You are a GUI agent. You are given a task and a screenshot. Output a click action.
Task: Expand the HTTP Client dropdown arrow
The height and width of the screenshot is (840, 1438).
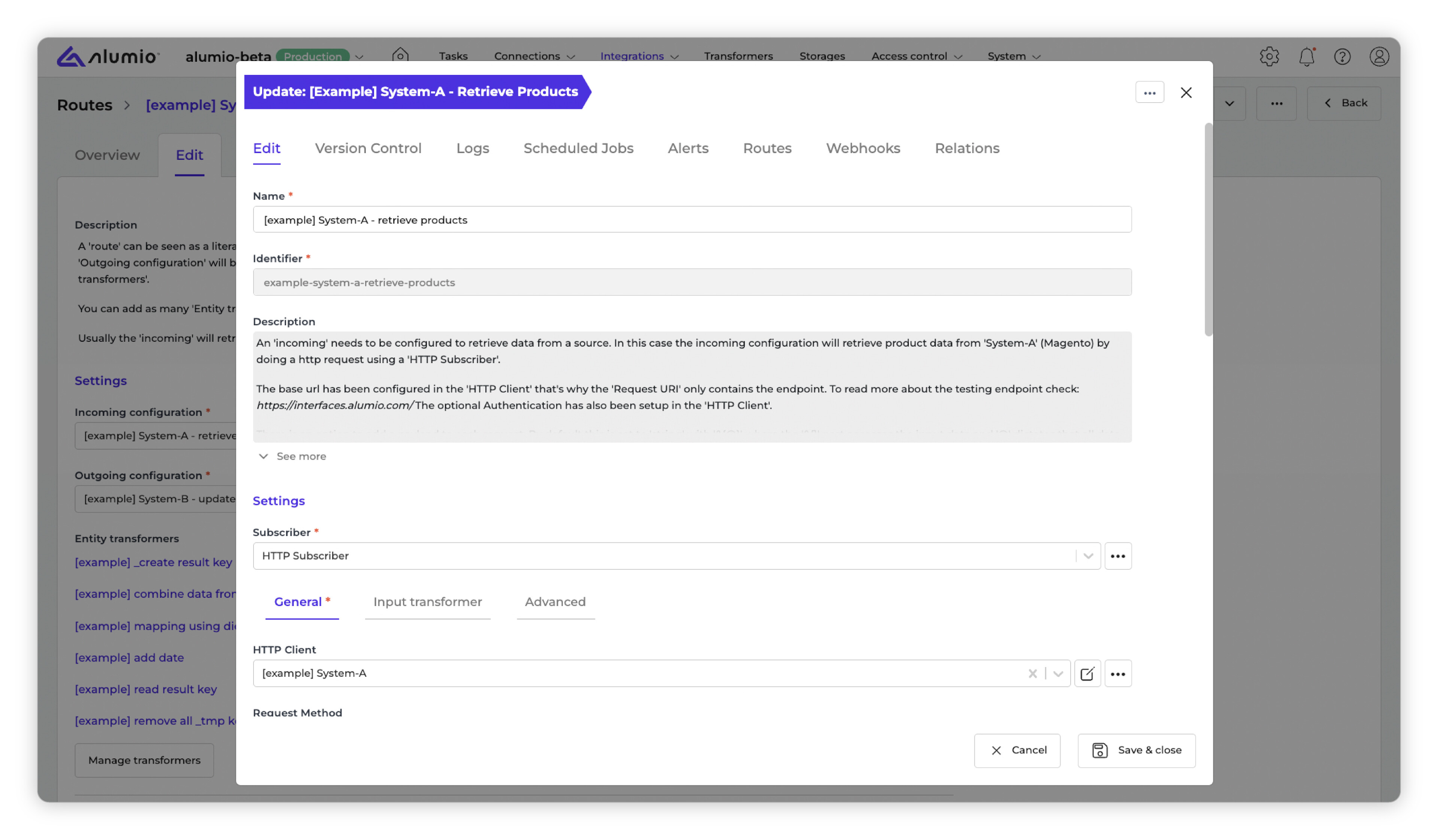click(1058, 673)
